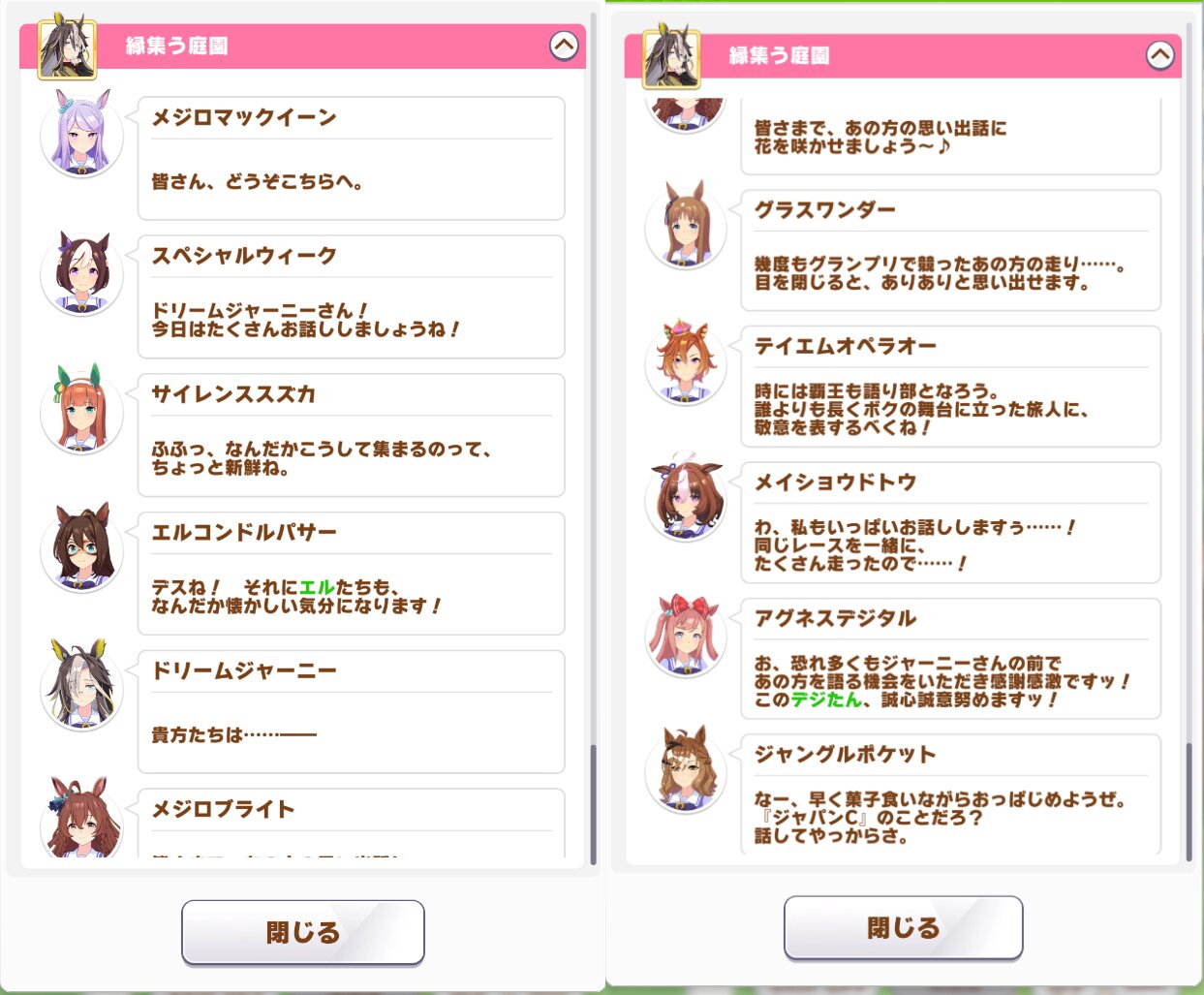Viewport: 1204px width, 995px height.
Task: Click T.M. Opera O's crowned avatar
Action: click(x=686, y=363)
